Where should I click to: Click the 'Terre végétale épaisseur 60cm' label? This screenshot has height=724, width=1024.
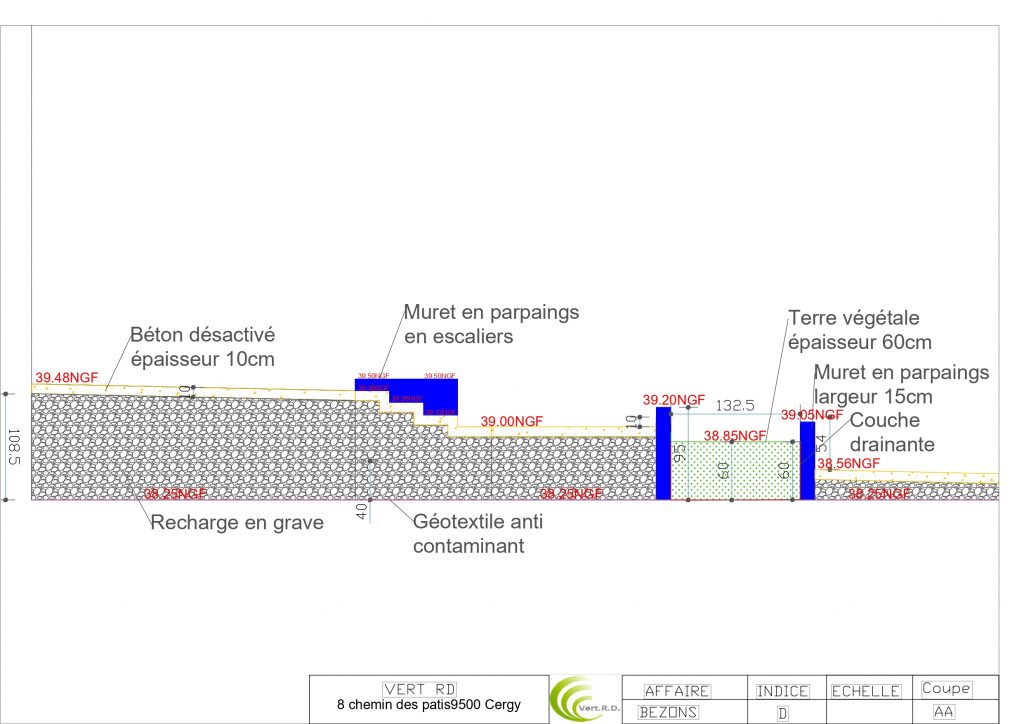pyautogui.click(x=859, y=330)
